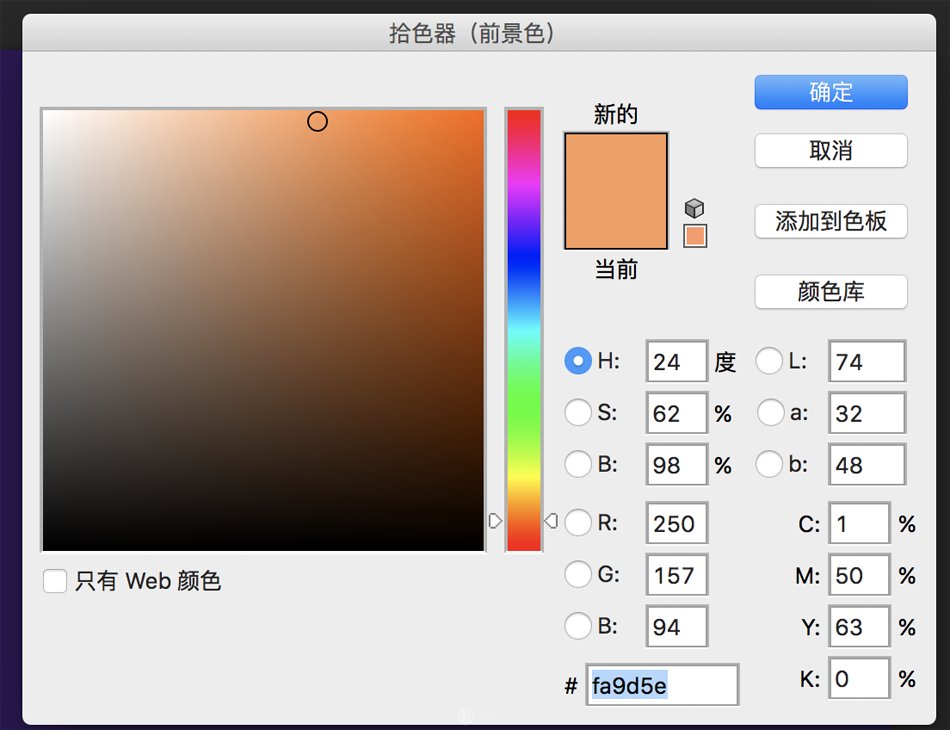Click the circular marker in color field
The width and height of the screenshot is (950, 730).
317,122
